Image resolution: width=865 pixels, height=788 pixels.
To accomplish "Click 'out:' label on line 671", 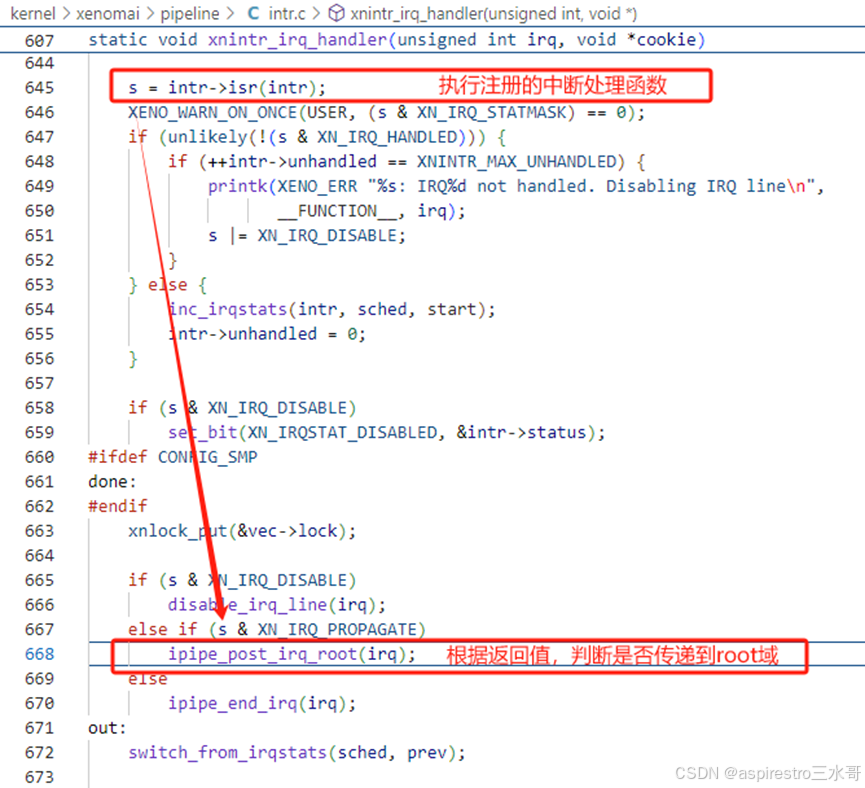I will [x=107, y=728].
